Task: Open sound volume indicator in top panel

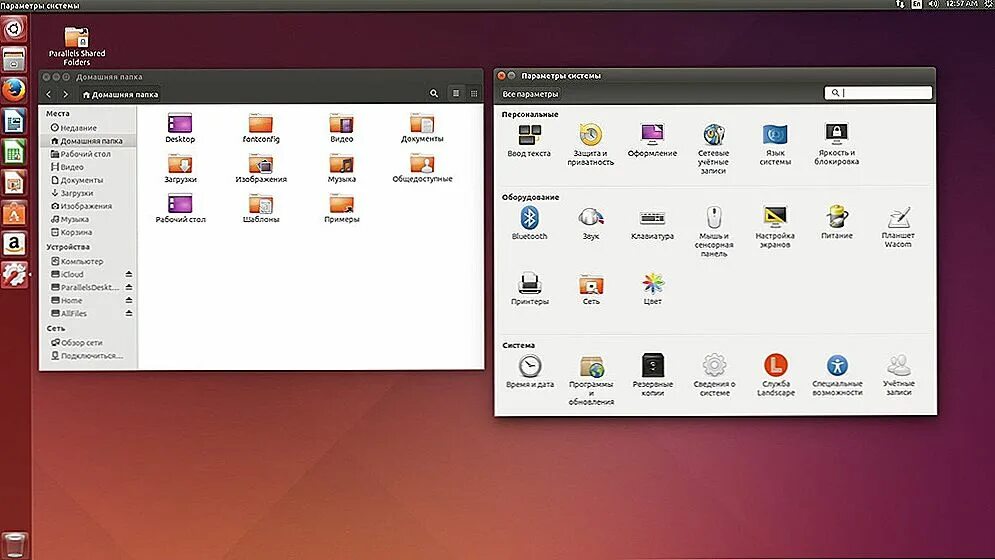Action: tap(933, 4)
